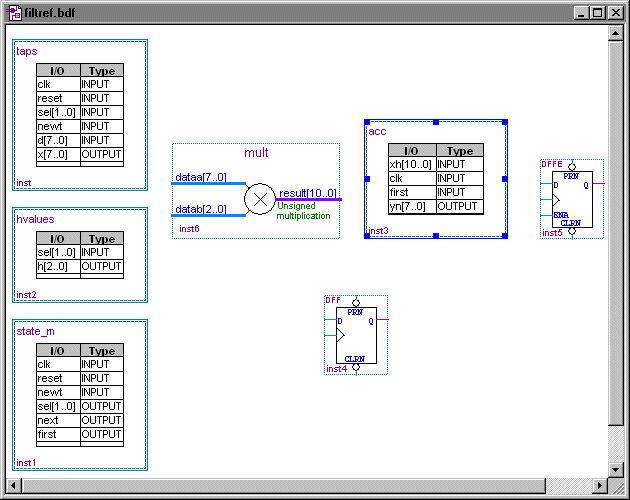Click the horizontal scrollbar left arrow
This screenshot has width=630, height=500.
click(14, 485)
